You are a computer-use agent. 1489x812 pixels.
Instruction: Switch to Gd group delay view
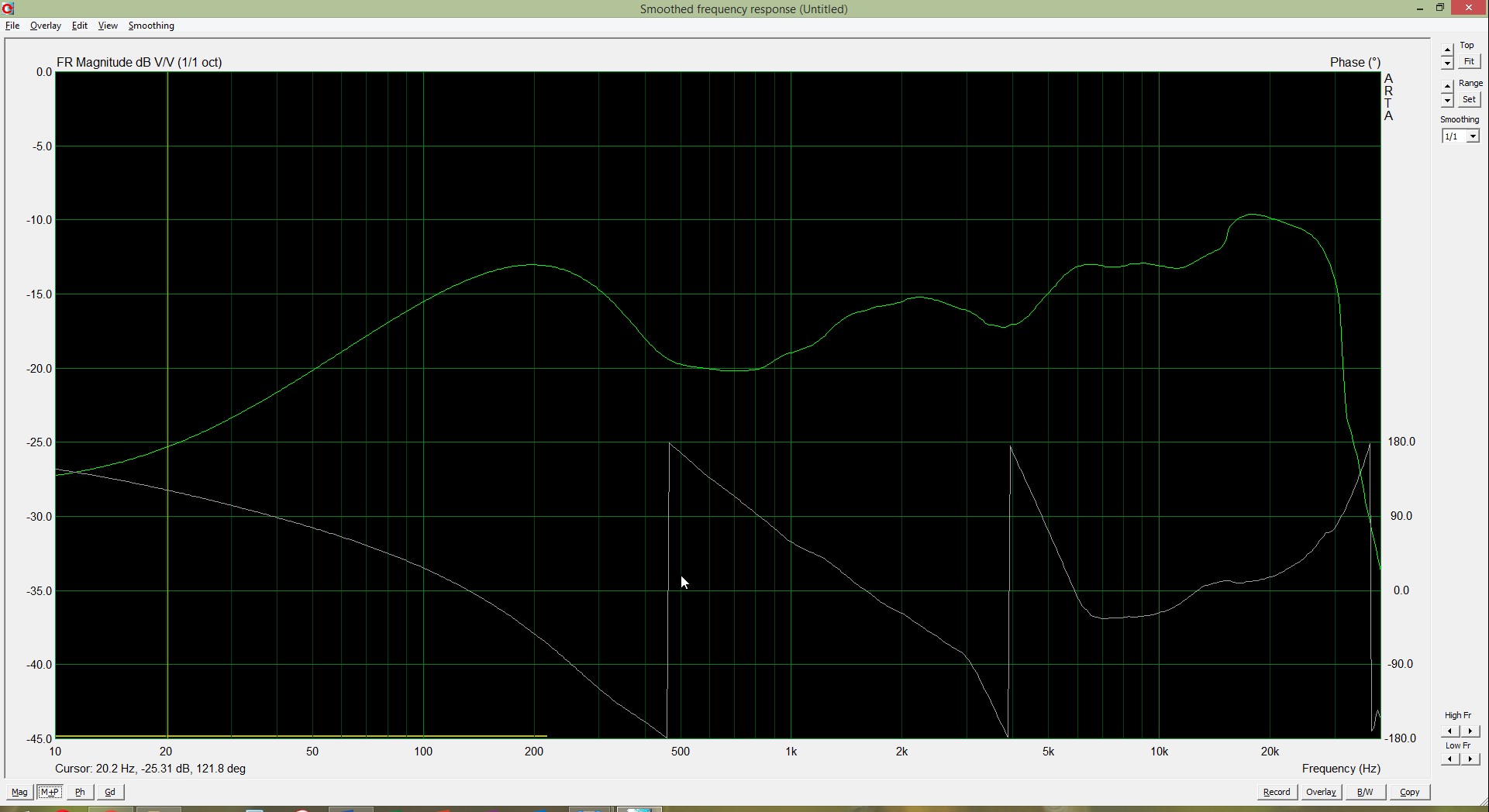point(110,792)
